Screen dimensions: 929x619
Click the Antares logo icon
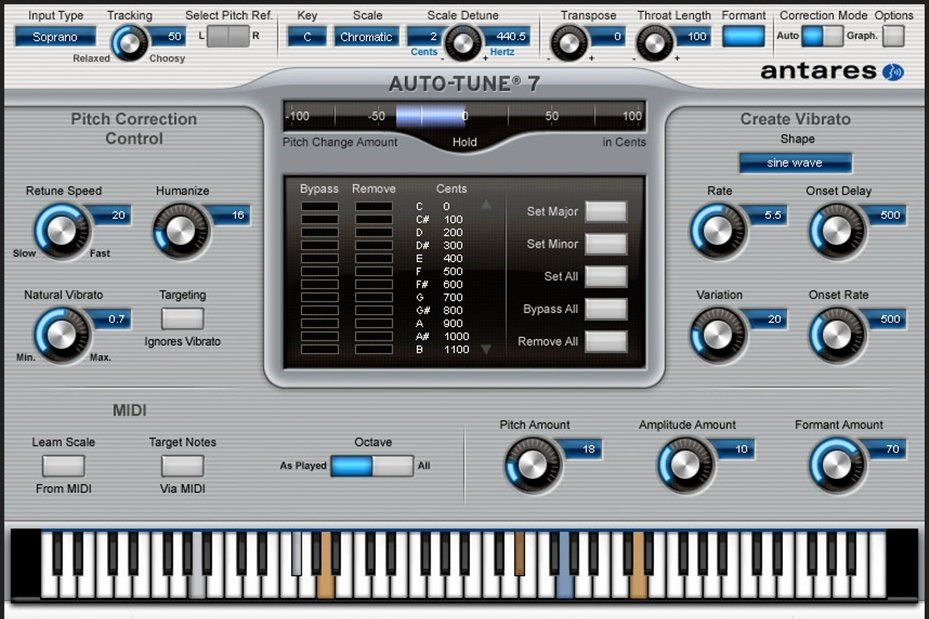click(891, 71)
